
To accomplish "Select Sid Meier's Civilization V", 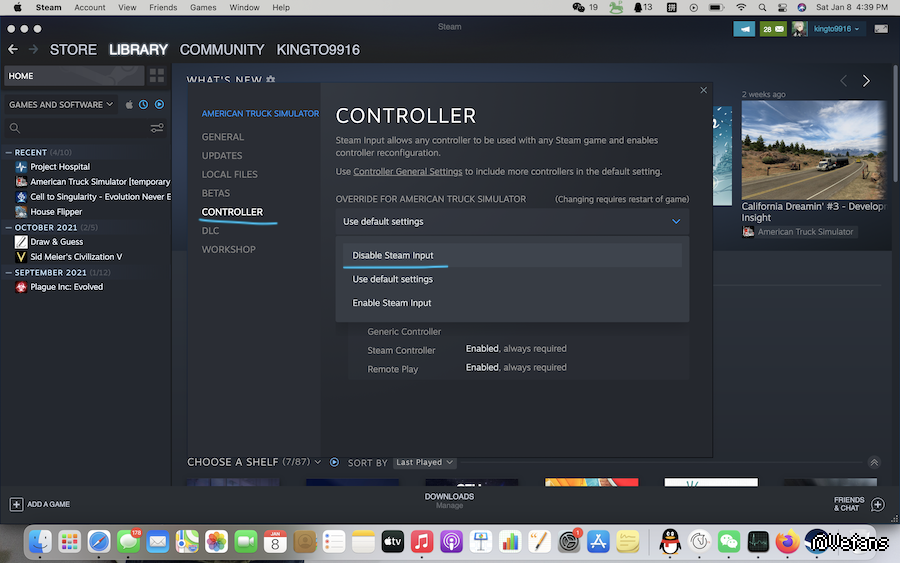I will point(69,257).
